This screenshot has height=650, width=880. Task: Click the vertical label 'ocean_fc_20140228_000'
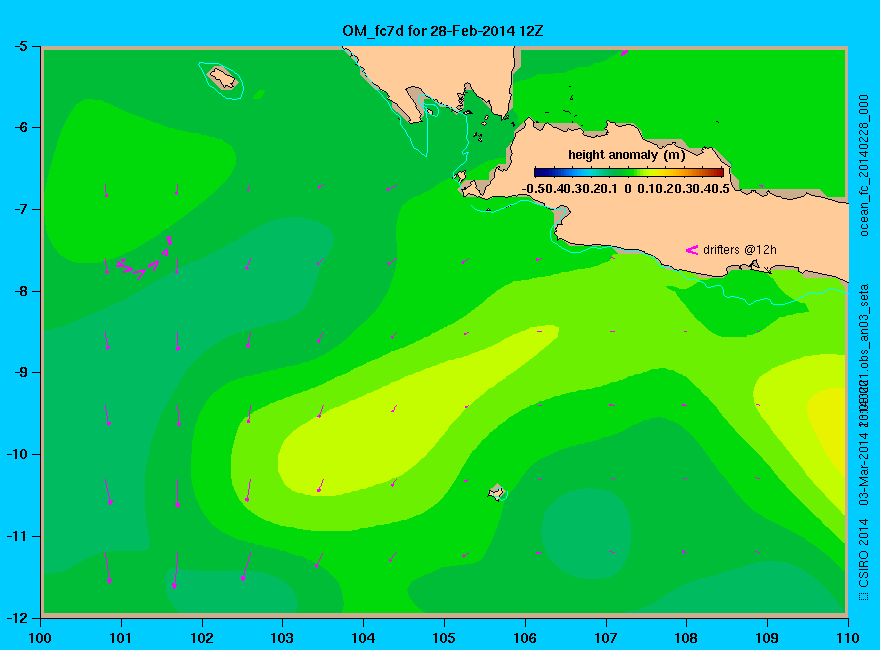click(864, 166)
